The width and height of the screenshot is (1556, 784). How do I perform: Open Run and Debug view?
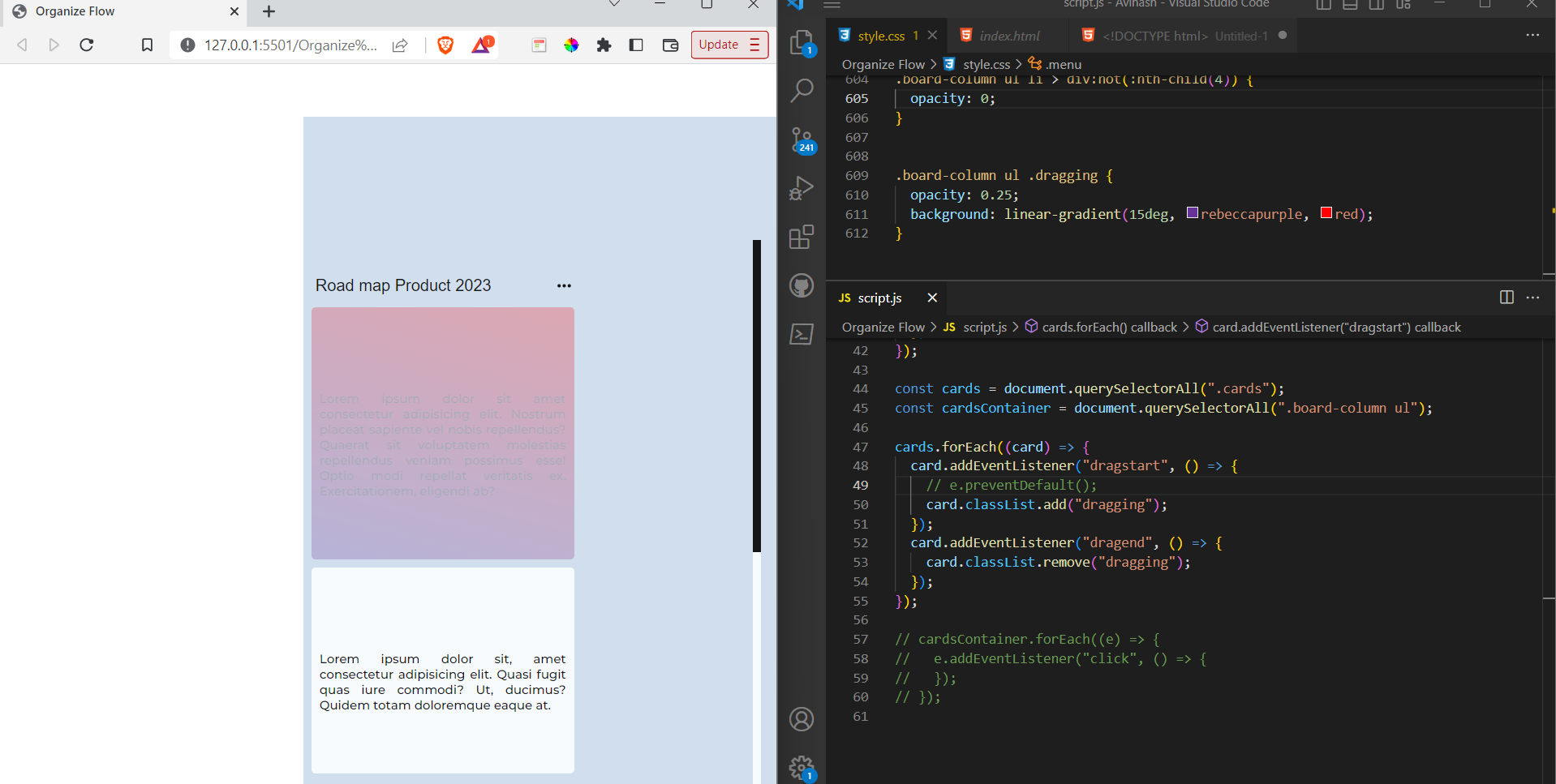click(x=802, y=188)
